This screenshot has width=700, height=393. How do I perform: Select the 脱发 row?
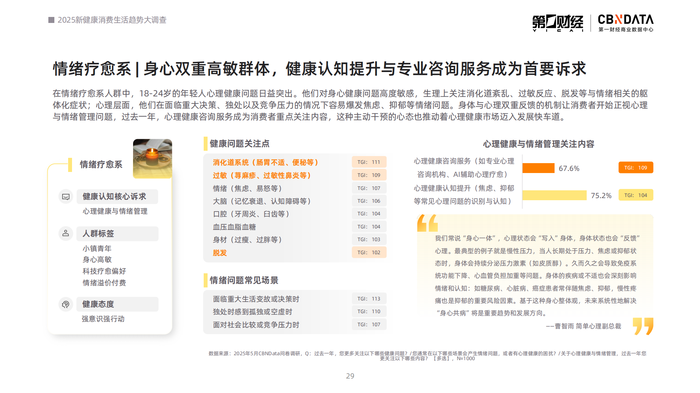click(x=296, y=253)
